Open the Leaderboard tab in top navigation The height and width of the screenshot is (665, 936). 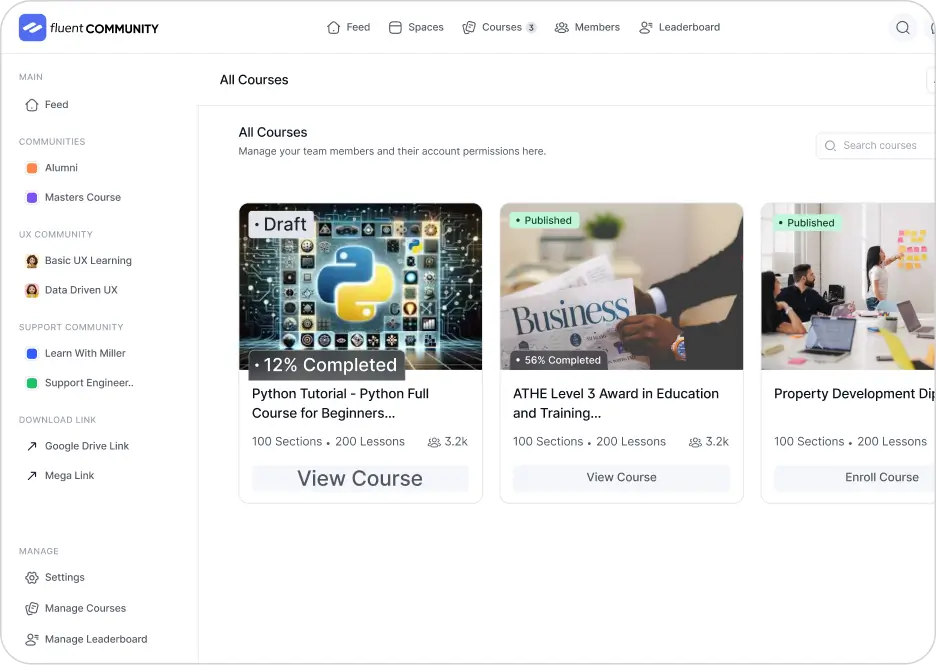(x=679, y=27)
